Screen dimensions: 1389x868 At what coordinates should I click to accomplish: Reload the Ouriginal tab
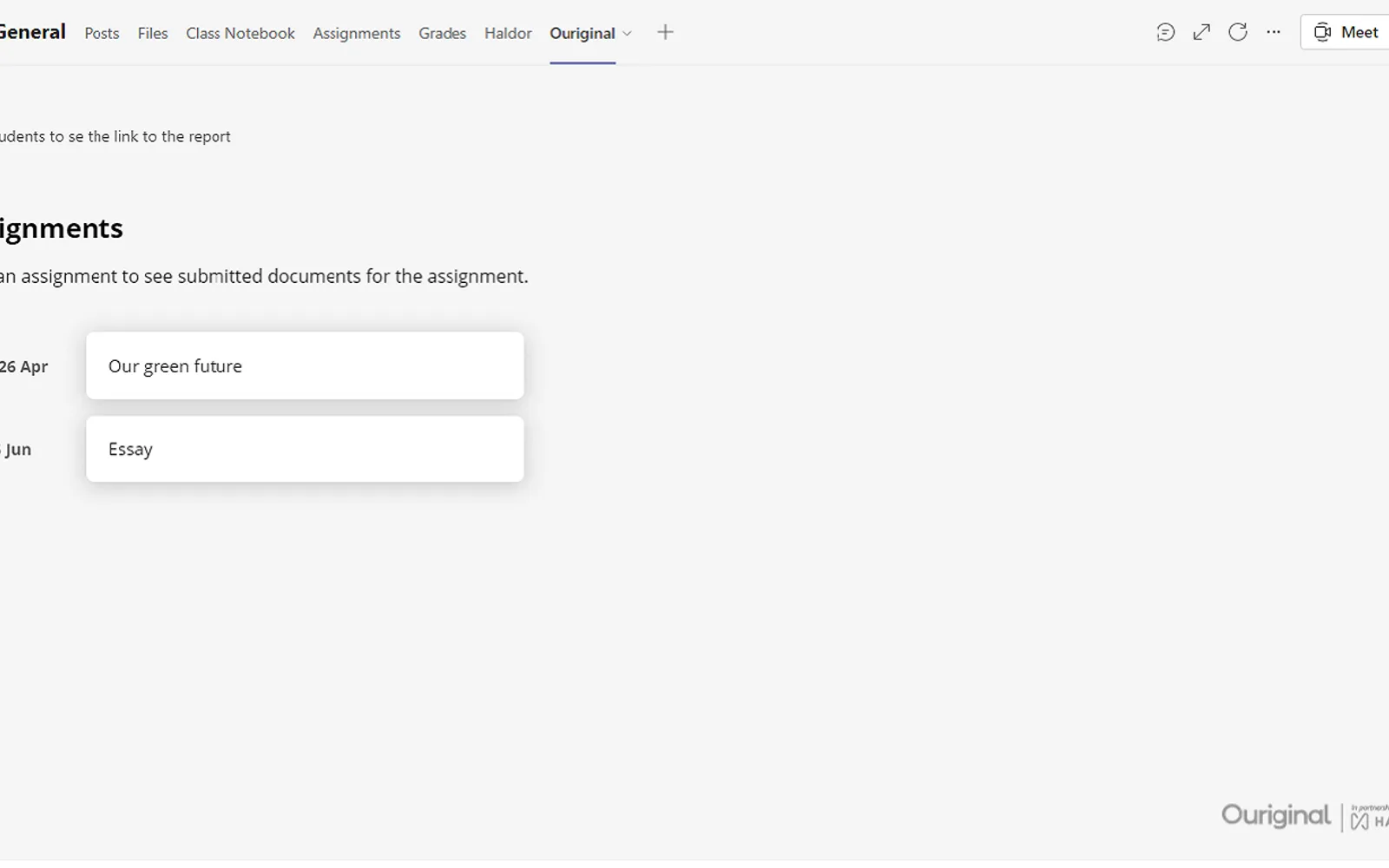1238,33
